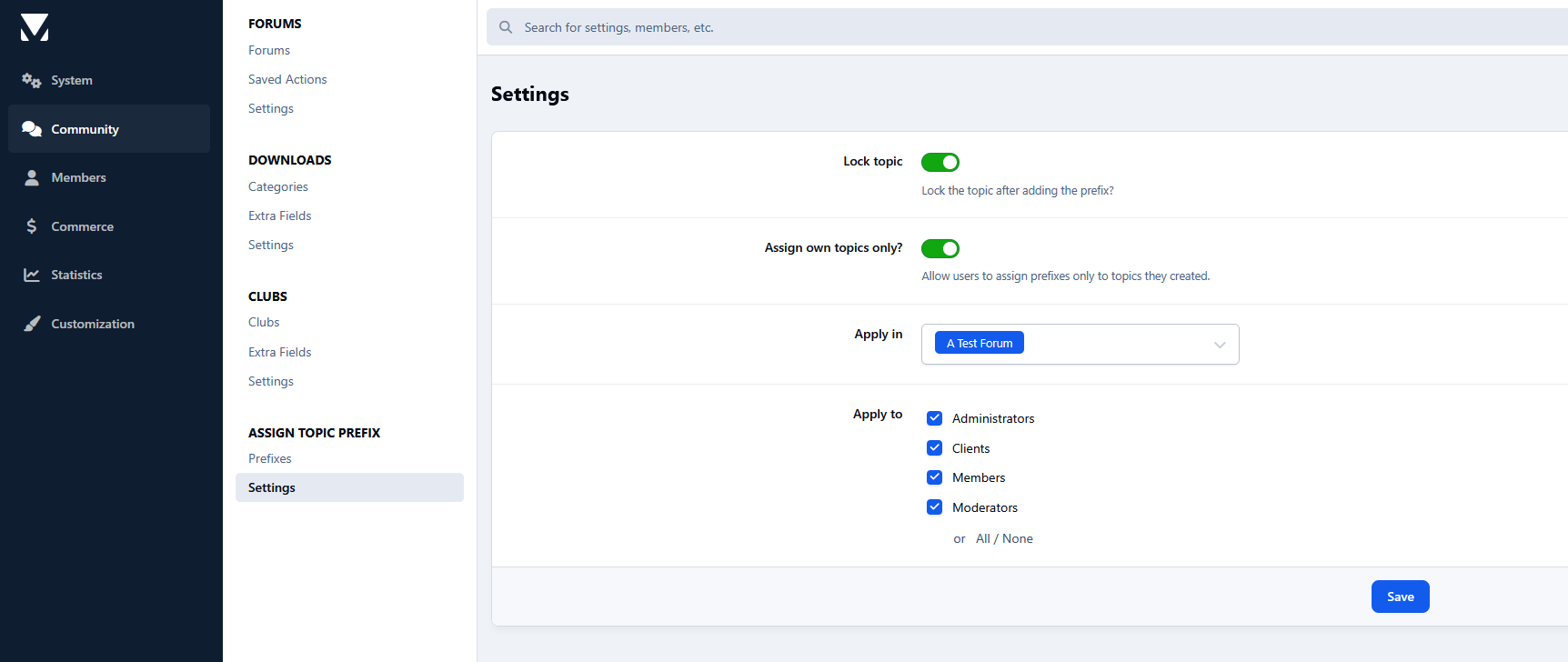Focus the settings search field

click(1000, 27)
